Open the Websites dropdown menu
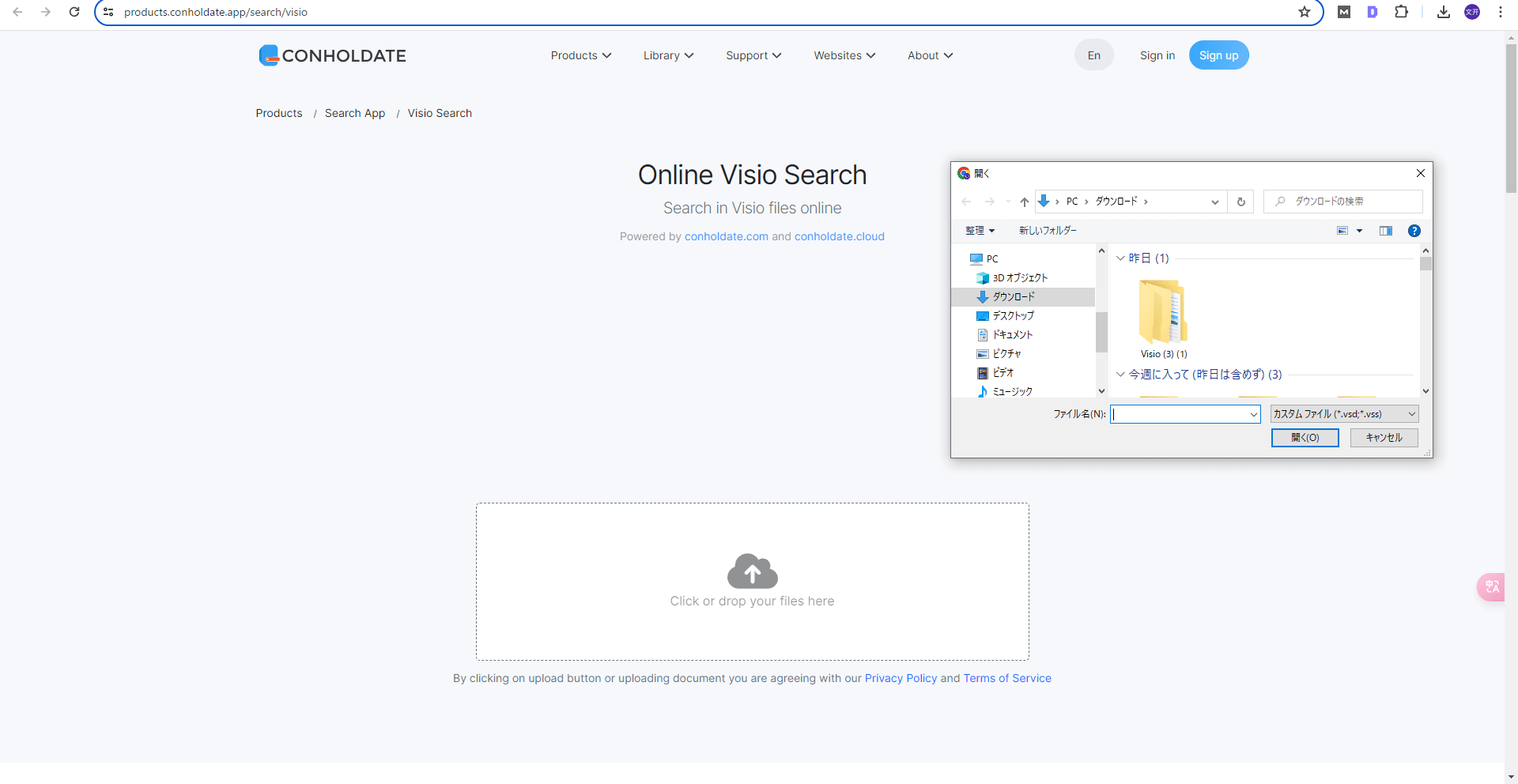This screenshot has height=784, width=1518. (844, 55)
